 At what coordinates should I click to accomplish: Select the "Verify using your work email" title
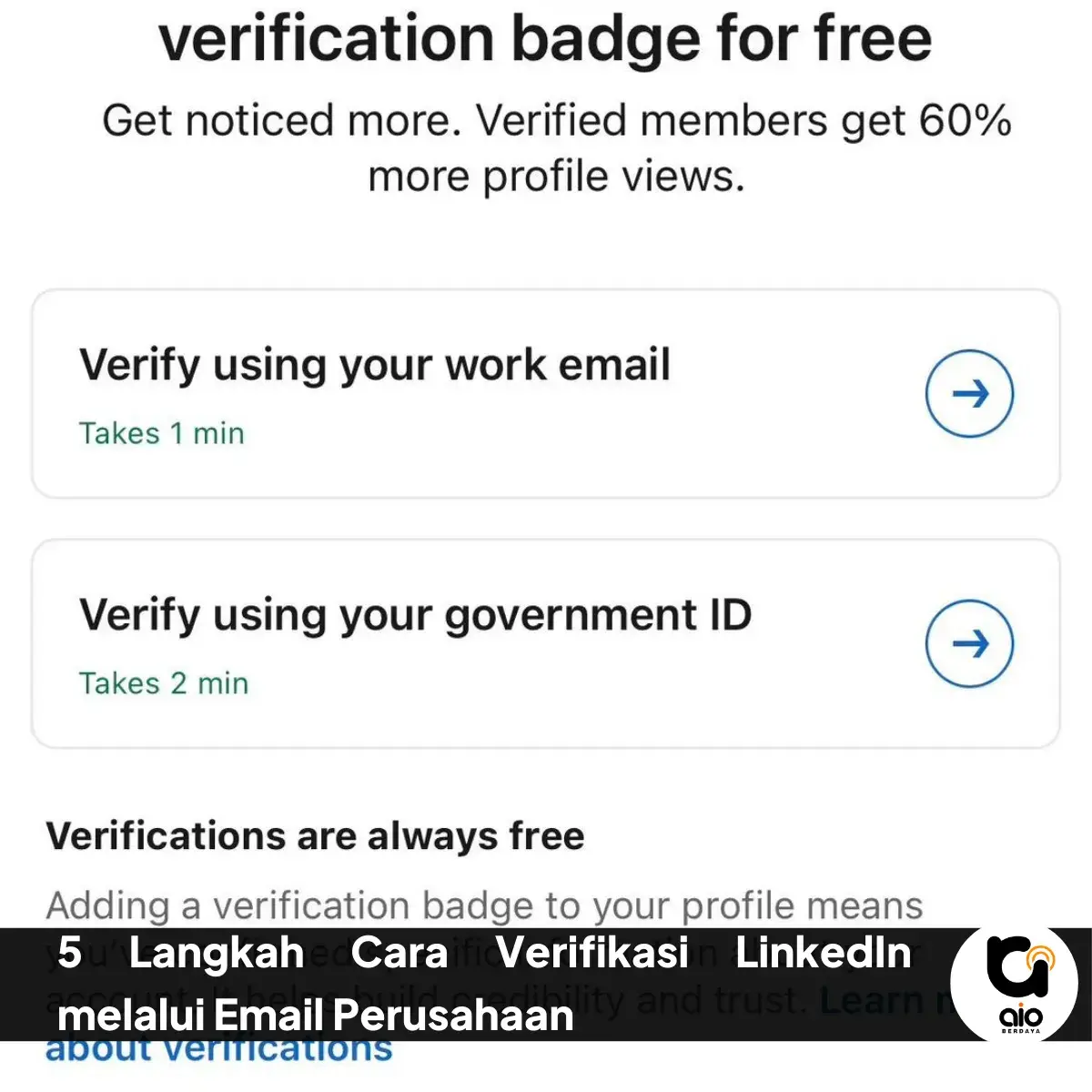click(x=374, y=366)
